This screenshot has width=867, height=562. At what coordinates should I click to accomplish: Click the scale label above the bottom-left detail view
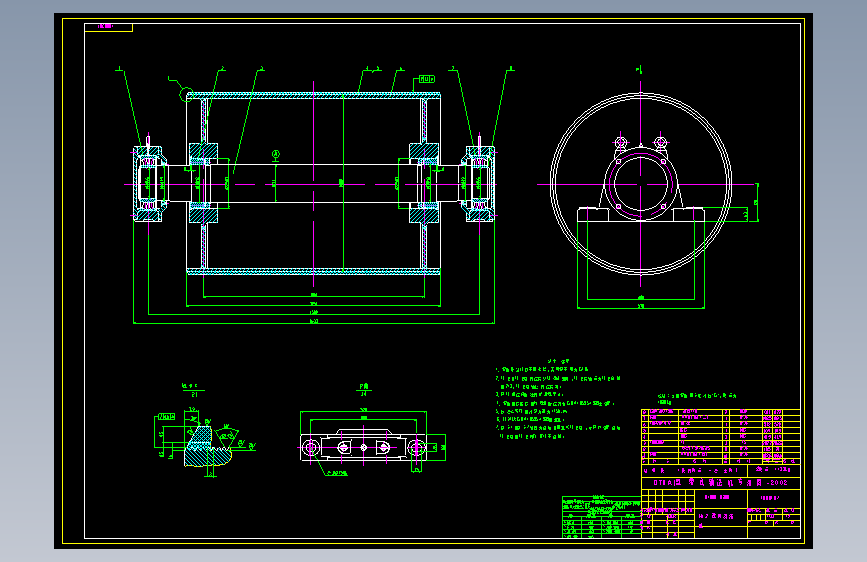tap(194, 390)
